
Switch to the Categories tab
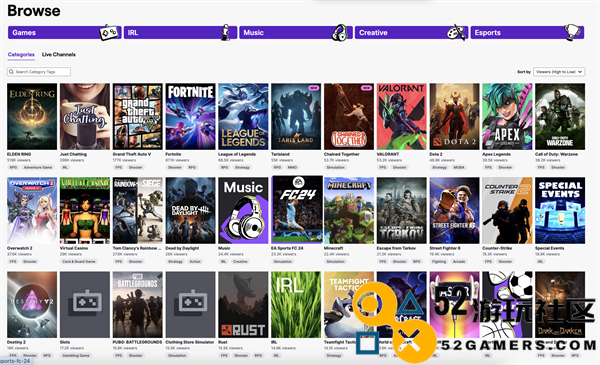(x=21, y=54)
